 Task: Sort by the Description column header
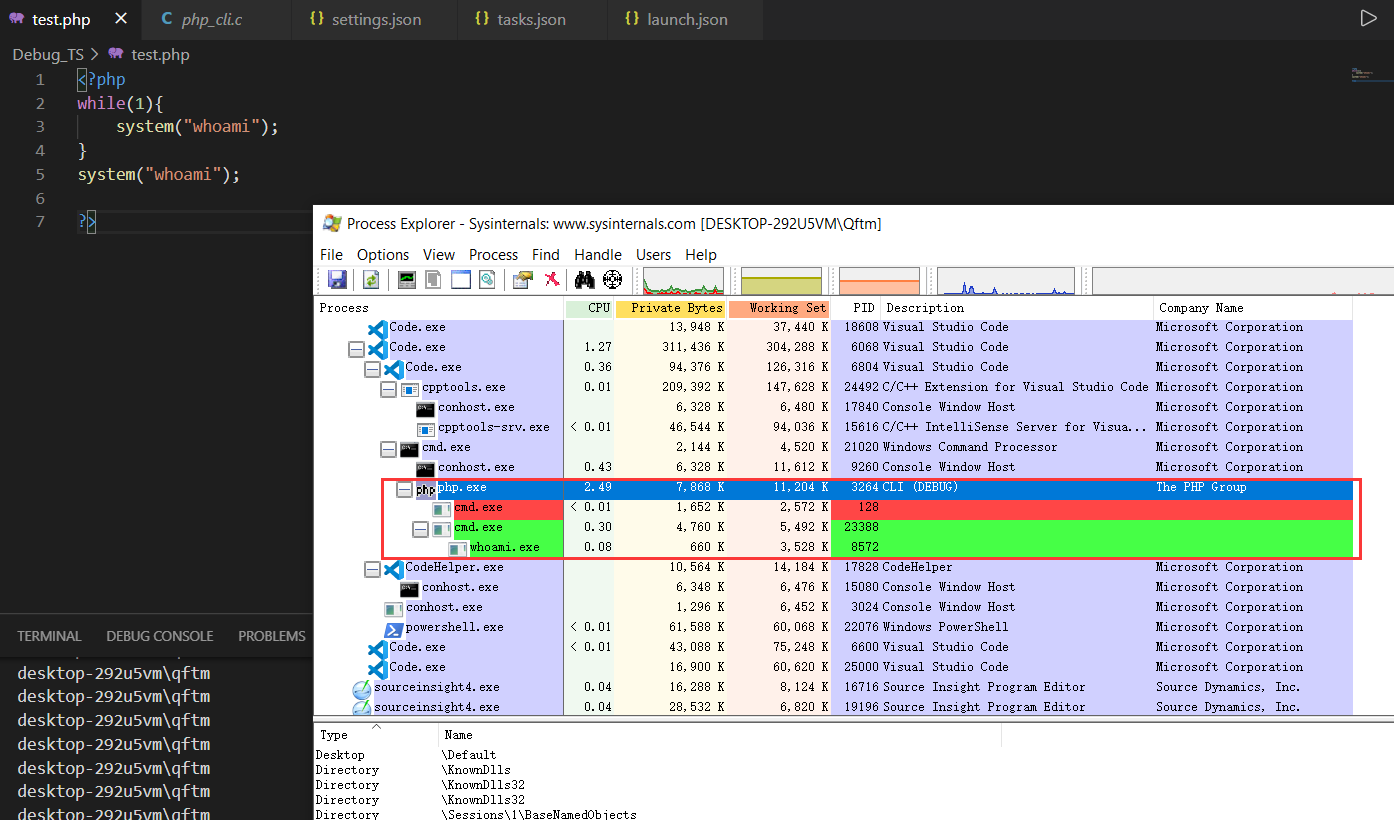tap(1017, 308)
